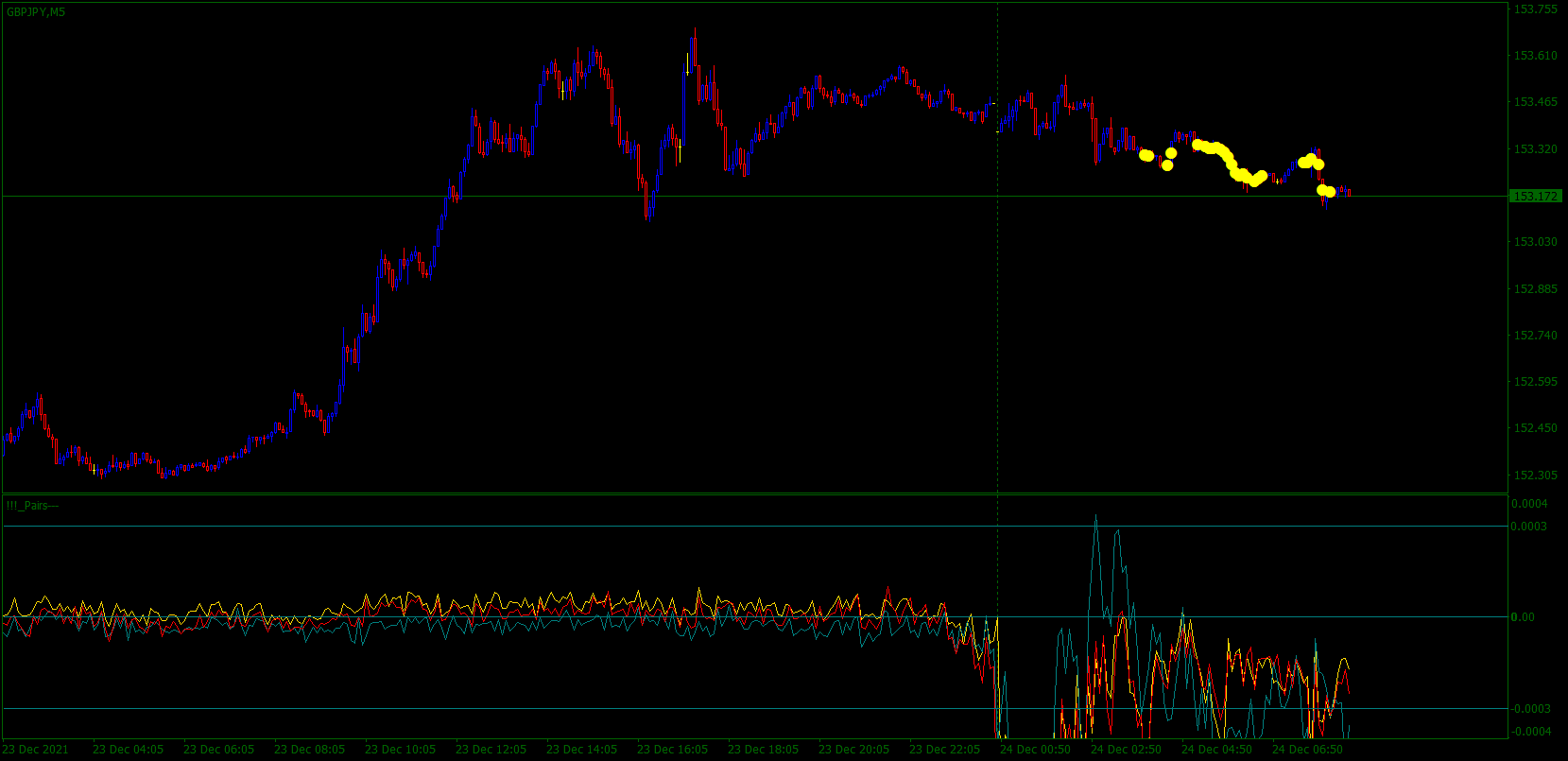Select the !!!_Pairs indicator window label
This screenshot has height=761, width=1568.
tap(32, 506)
